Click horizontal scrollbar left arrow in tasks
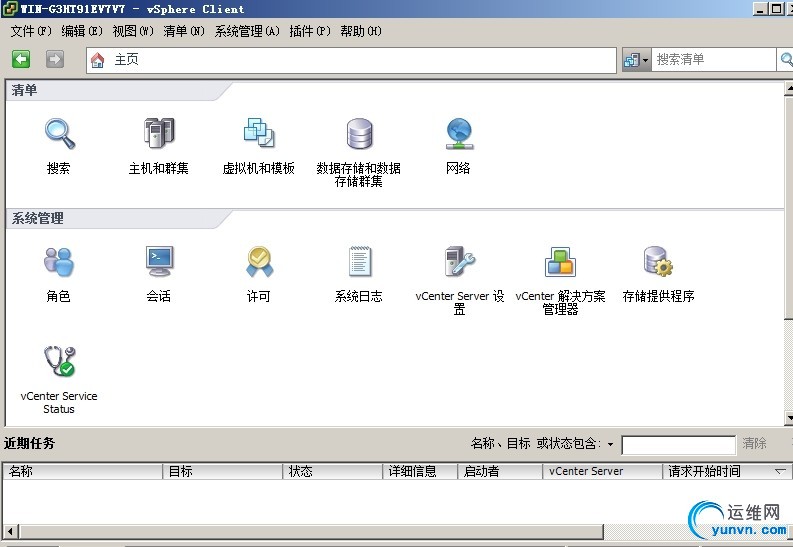 pyautogui.click(x=10, y=532)
